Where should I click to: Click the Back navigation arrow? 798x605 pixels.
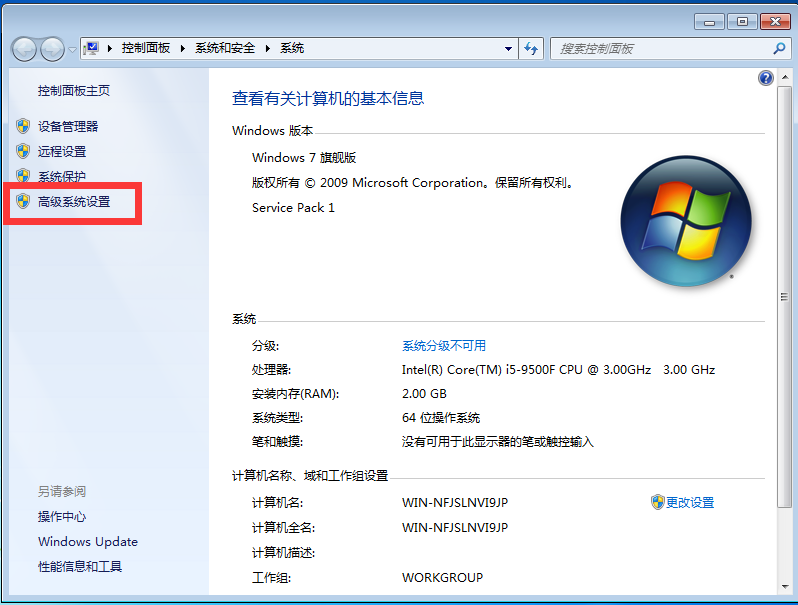[x=24, y=49]
